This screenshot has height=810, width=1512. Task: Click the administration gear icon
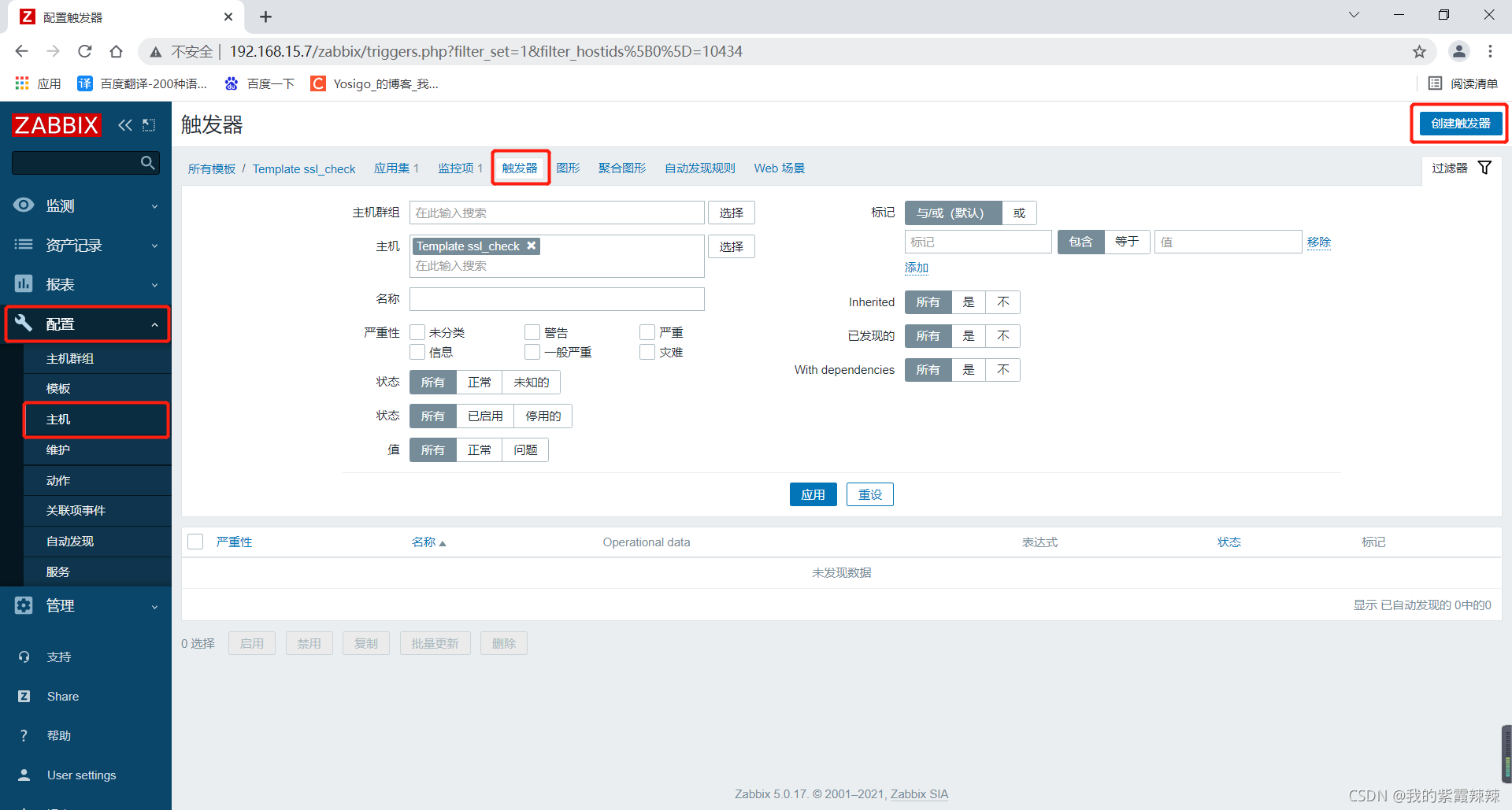pyautogui.click(x=24, y=605)
